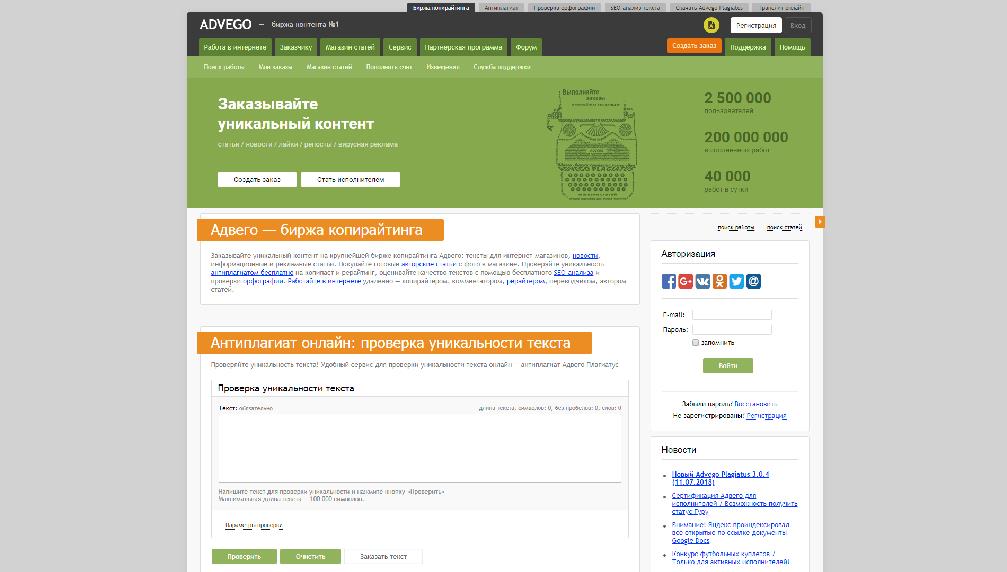Click the 'Очистить' button
The image size is (1007, 572).
(x=310, y=557)
